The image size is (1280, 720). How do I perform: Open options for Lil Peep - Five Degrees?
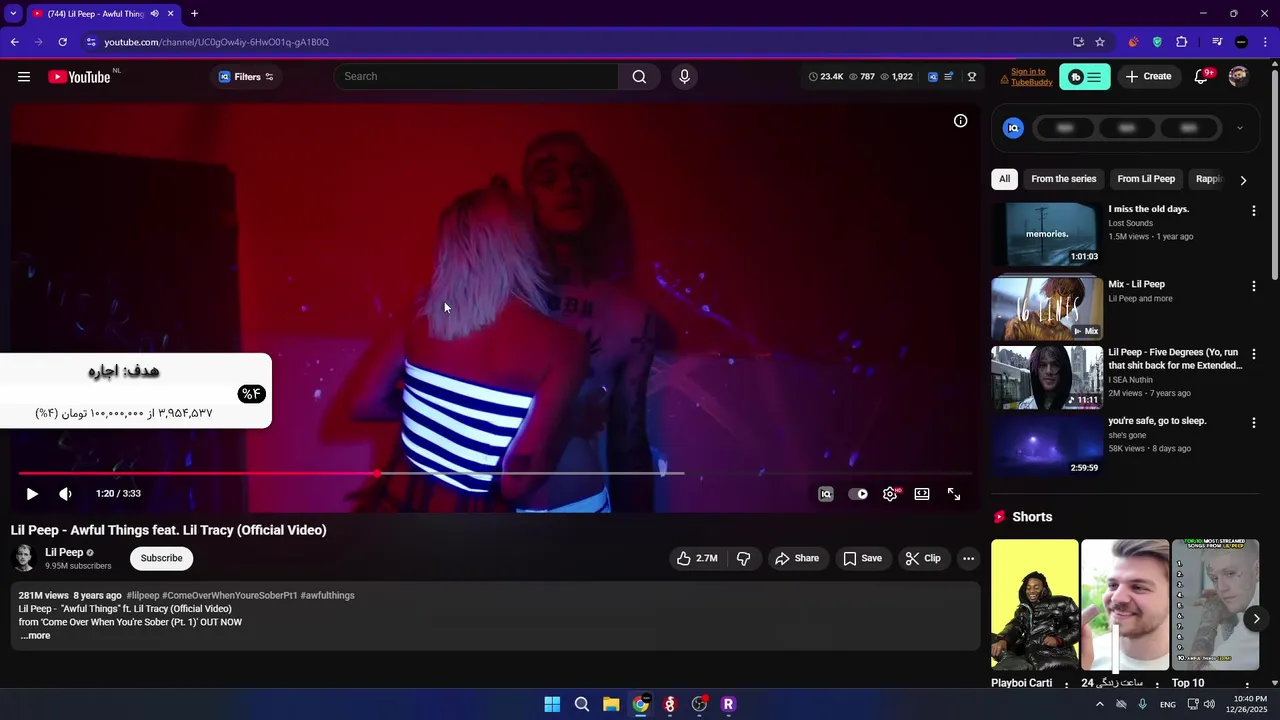pos(1253,354)
